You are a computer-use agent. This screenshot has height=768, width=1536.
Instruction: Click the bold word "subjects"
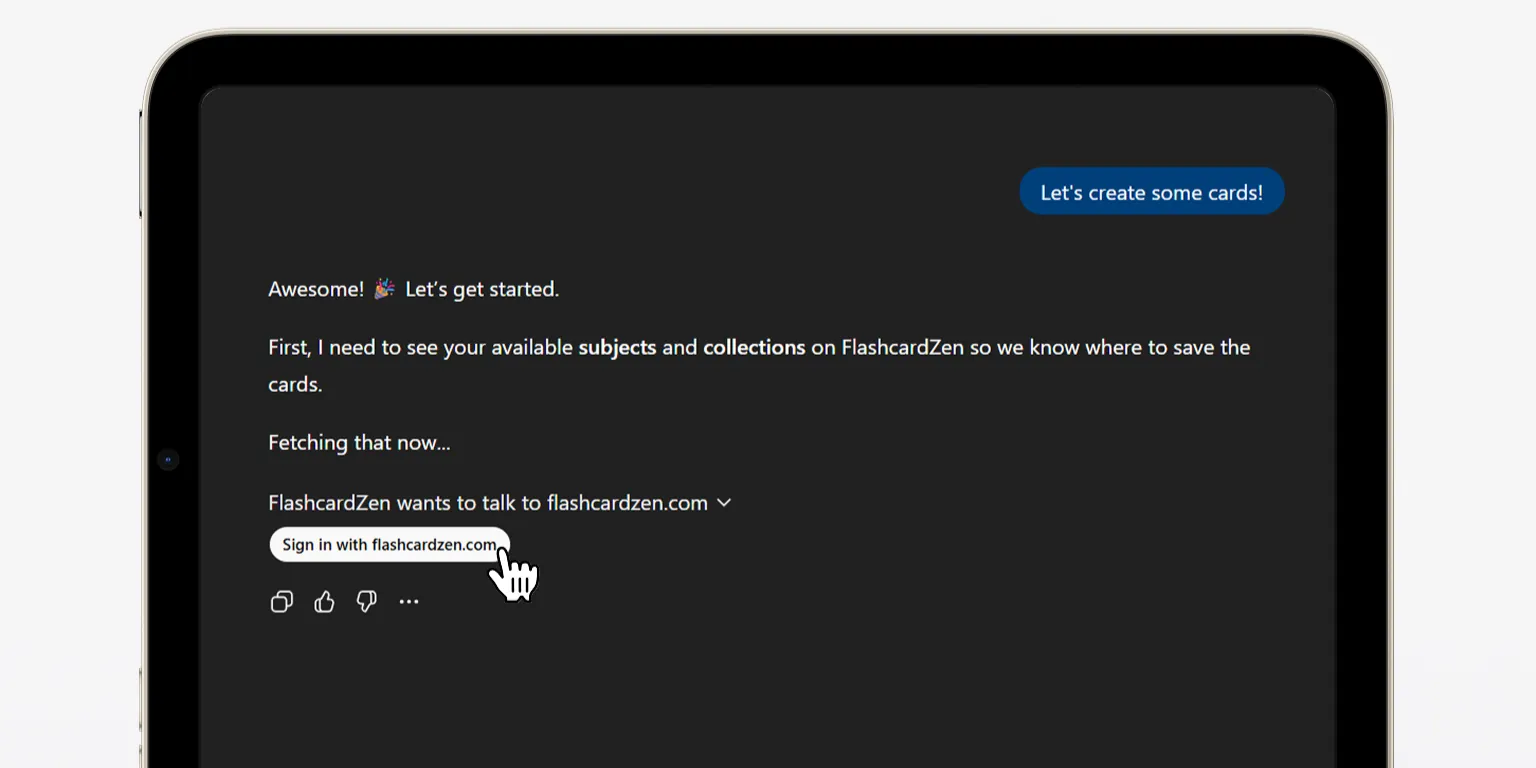point(617,347)
